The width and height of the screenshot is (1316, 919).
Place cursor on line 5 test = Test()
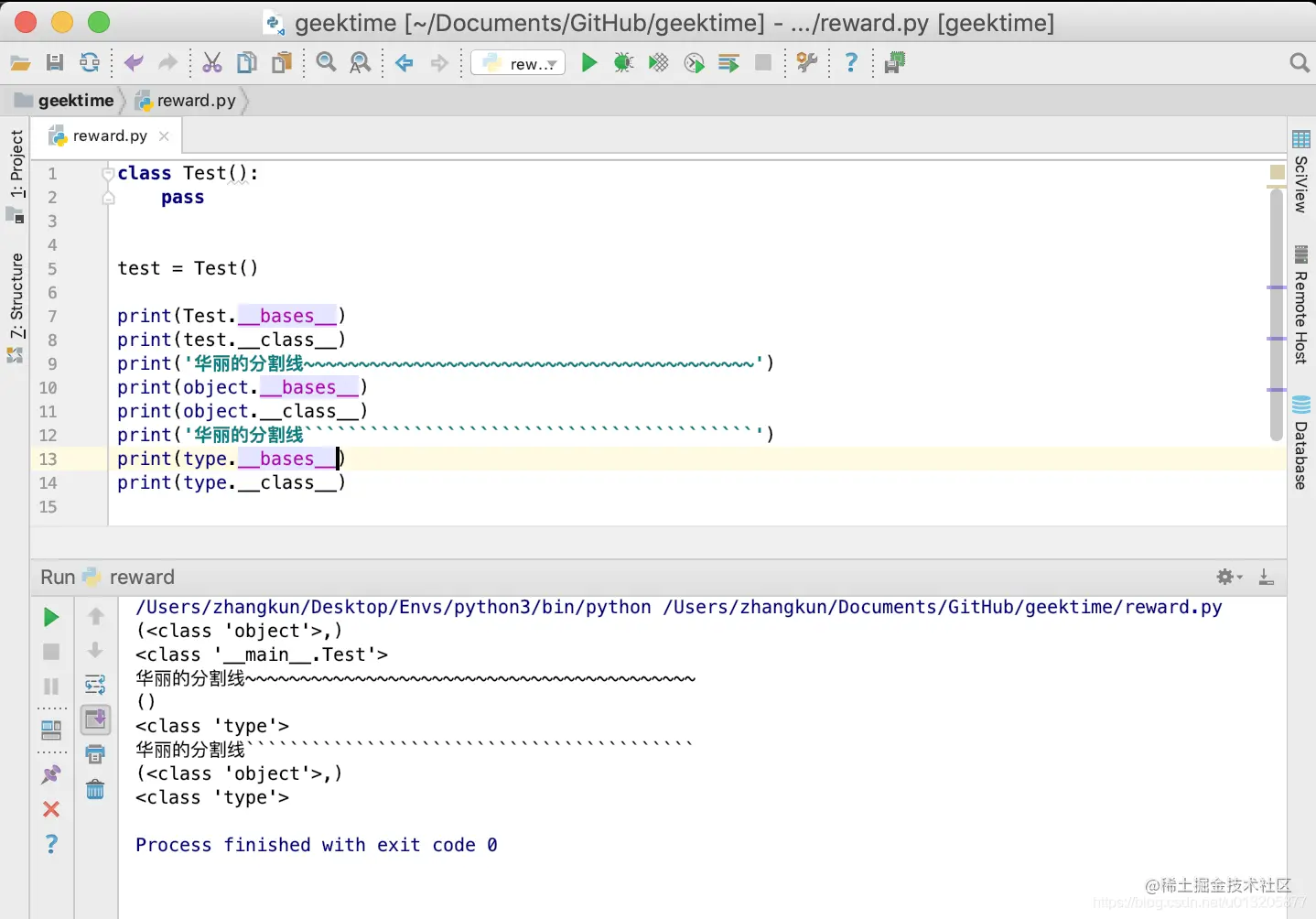[x=188, y=269]
